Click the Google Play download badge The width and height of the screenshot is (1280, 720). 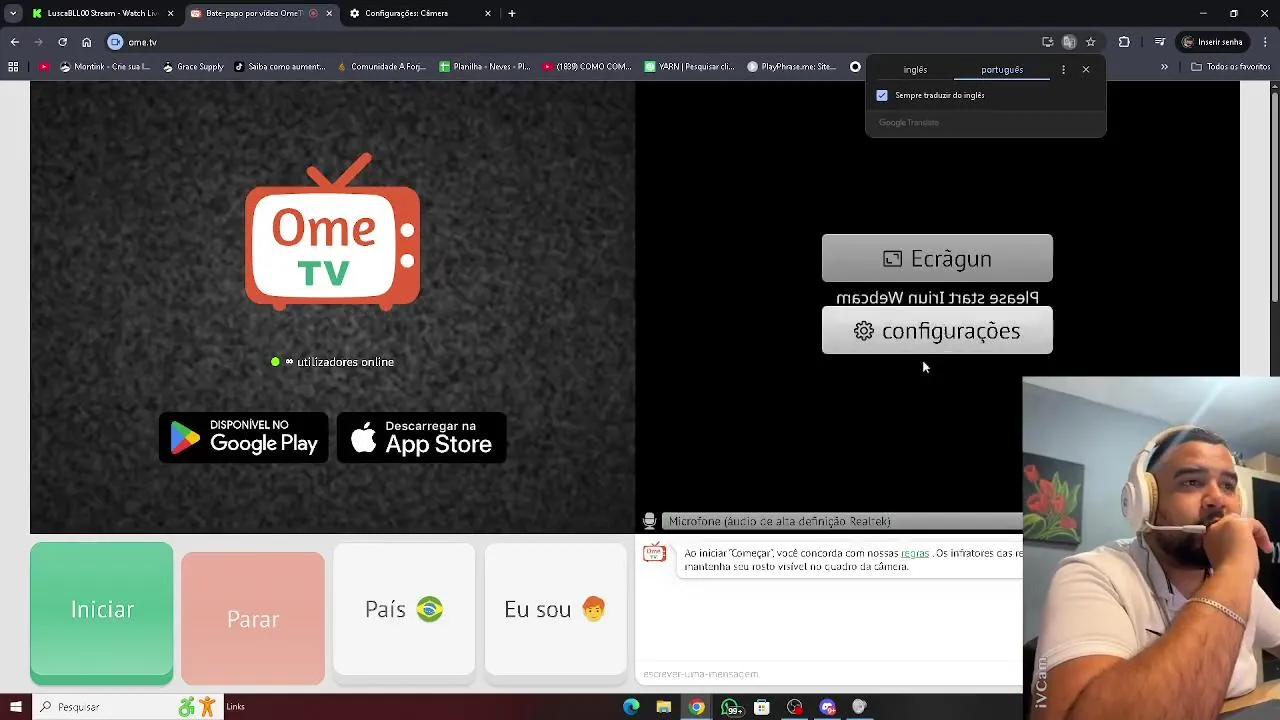(243, 438)
